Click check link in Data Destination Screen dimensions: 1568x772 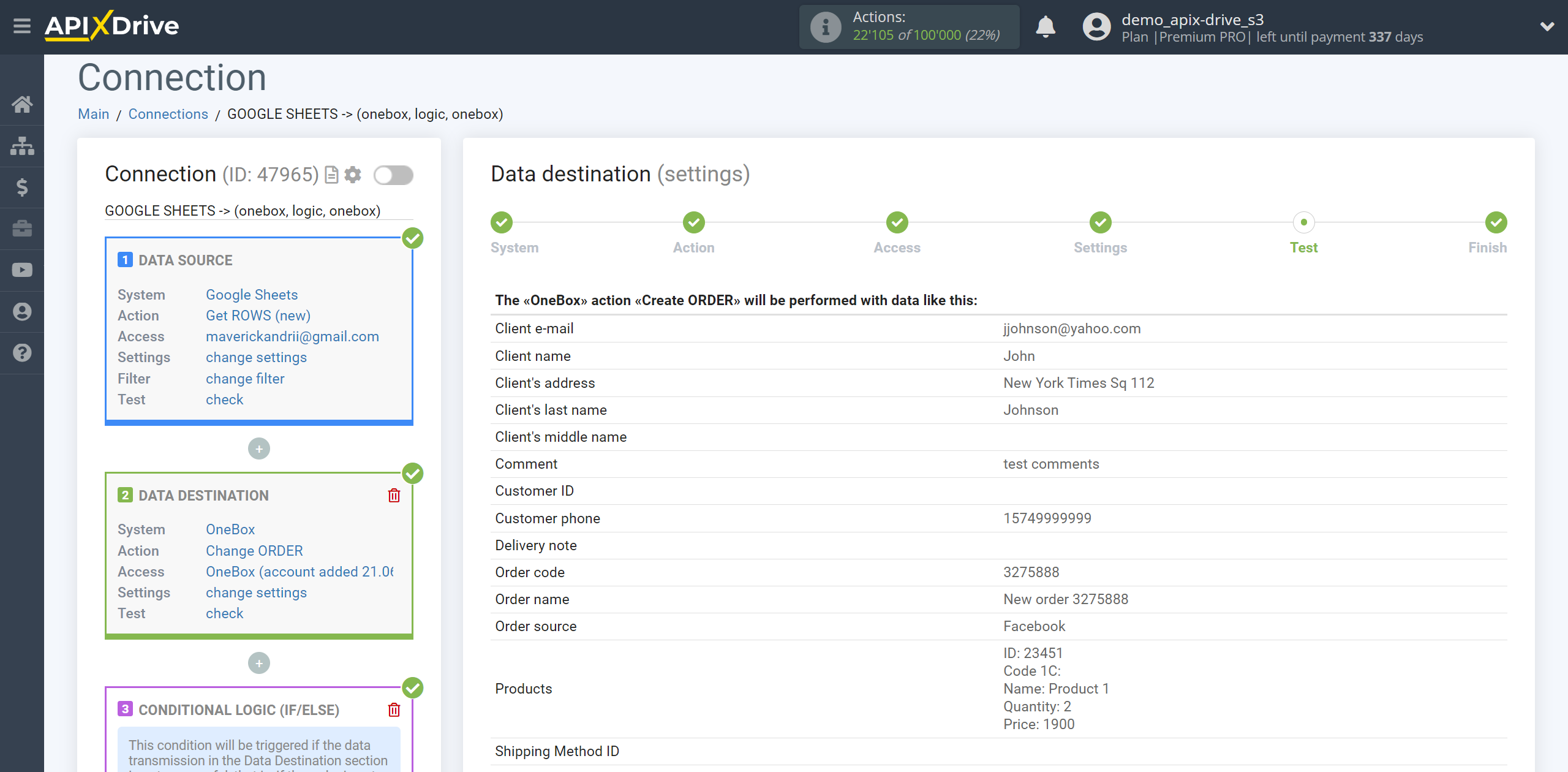(x=224, y=613)
